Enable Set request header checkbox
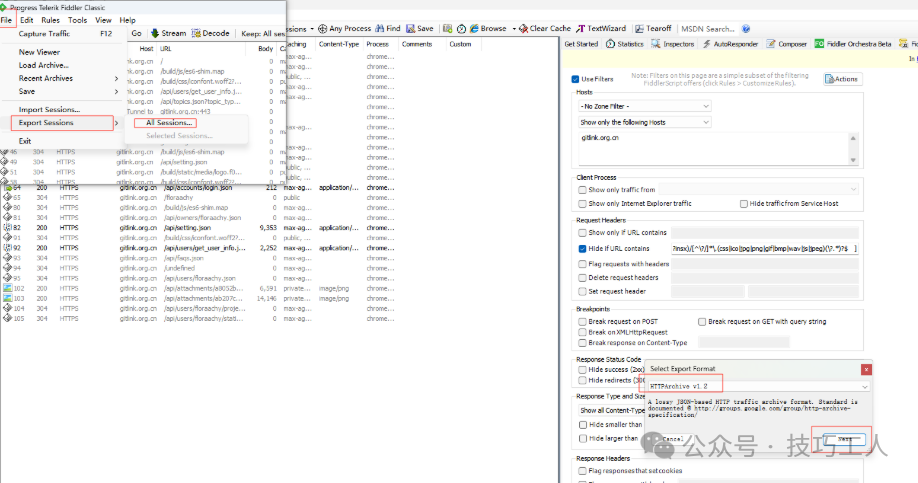The image size is (918, 483). [582, 291]
